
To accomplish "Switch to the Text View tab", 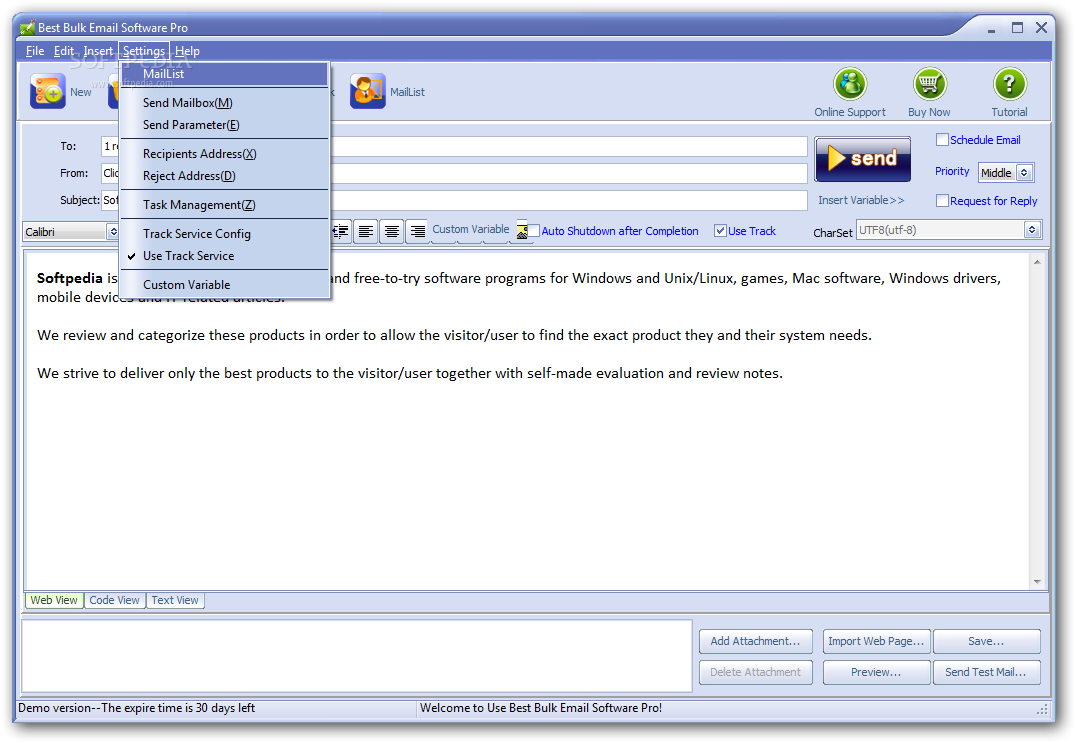I will click(x=175, y=600).
